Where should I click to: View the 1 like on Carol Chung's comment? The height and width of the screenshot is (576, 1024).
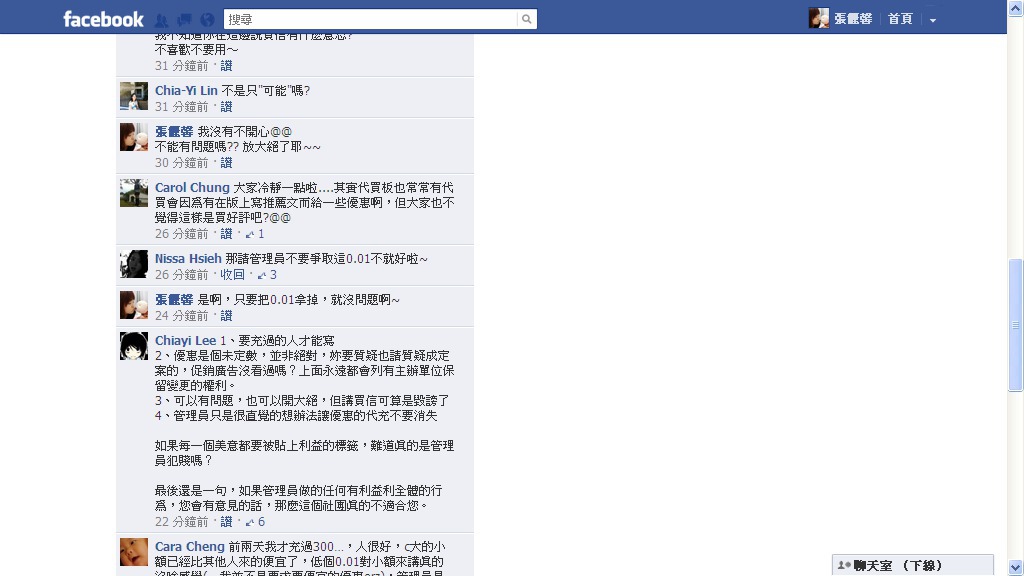coord(255,234)
